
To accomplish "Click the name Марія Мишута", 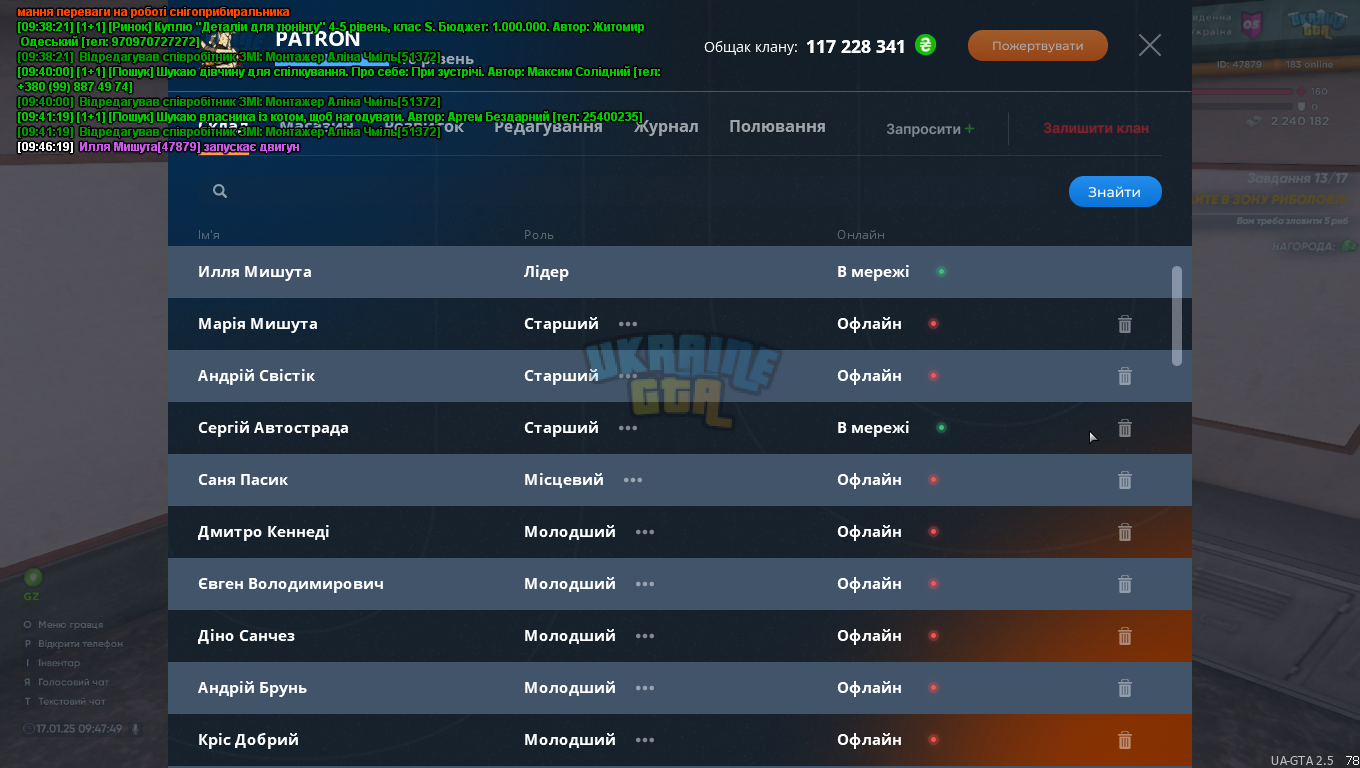I will pos(258,324).
